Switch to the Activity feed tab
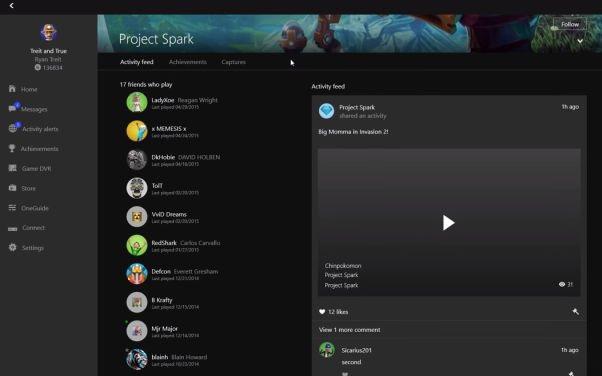The image size is (602, 376). pyautogui.click(x=137, y=62)
